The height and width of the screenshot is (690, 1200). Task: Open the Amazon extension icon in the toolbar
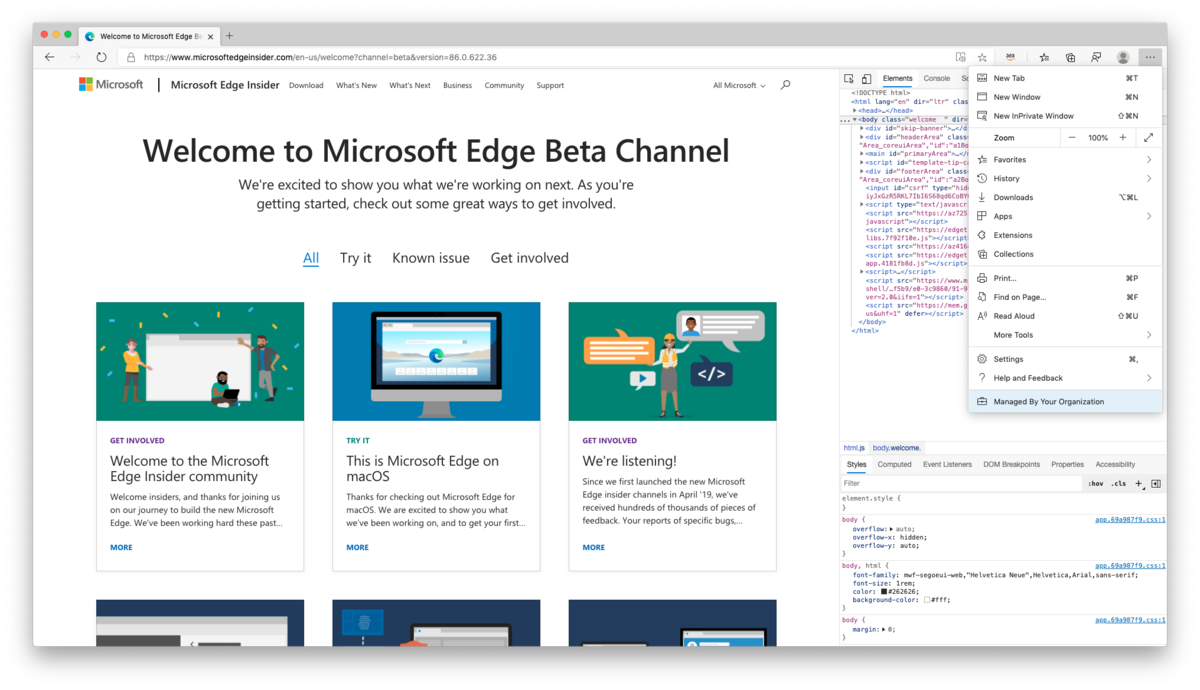1010,57
